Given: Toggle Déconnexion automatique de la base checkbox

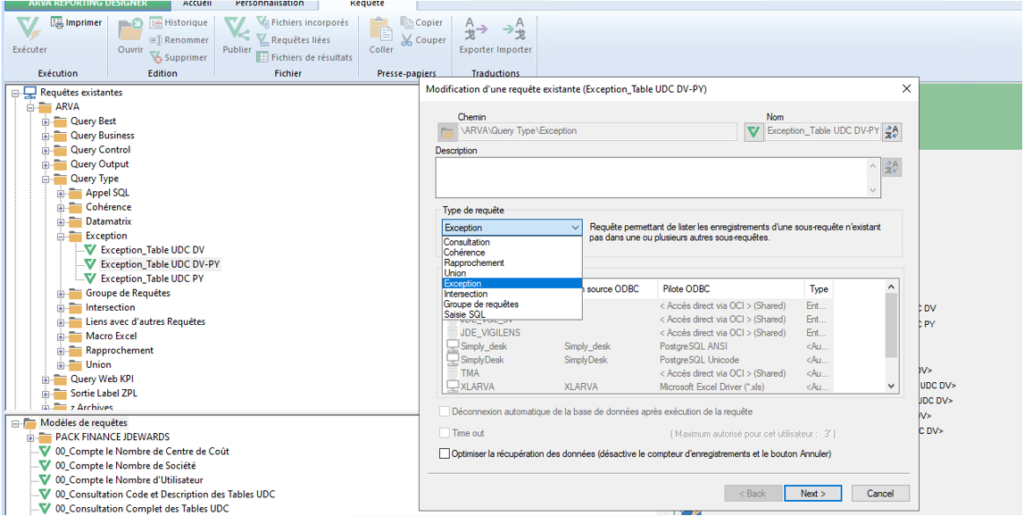Looking at the screenshot, I should pyautogui.click(x=445, y=411).
